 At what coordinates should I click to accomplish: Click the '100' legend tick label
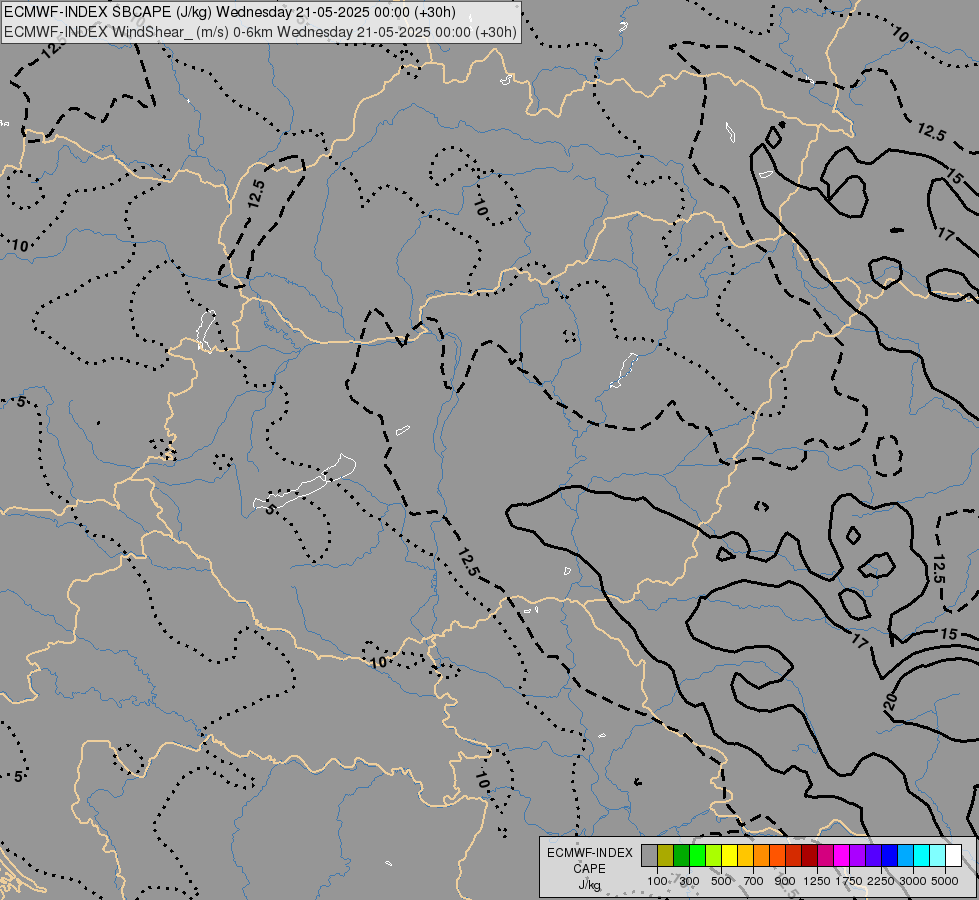coord(657,881)
